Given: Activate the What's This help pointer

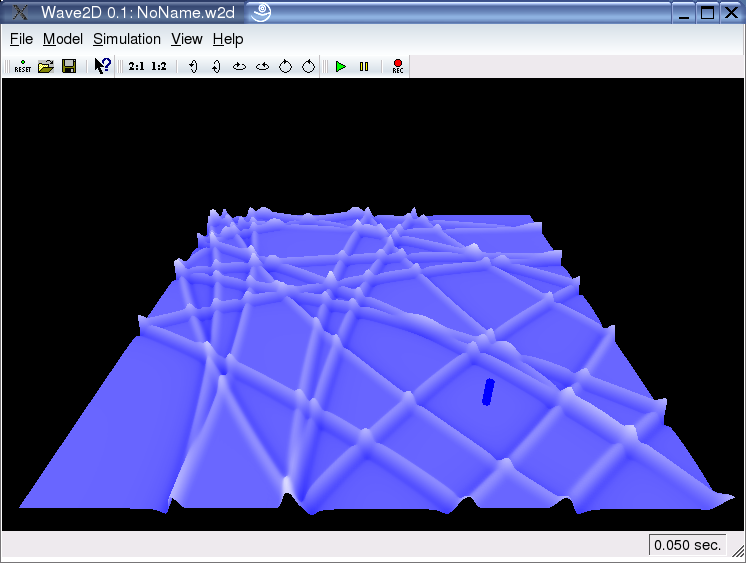Looking at the screenshot, I should [102, 66].
